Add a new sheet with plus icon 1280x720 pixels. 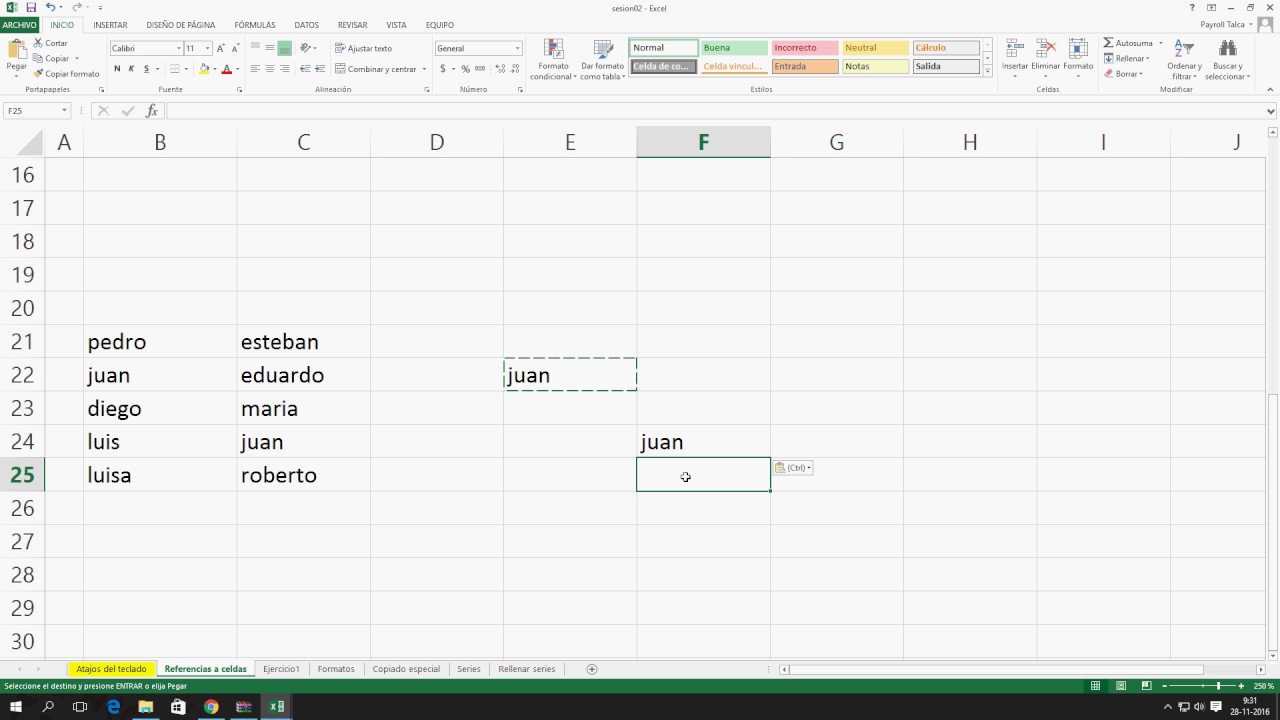point(591,669)
